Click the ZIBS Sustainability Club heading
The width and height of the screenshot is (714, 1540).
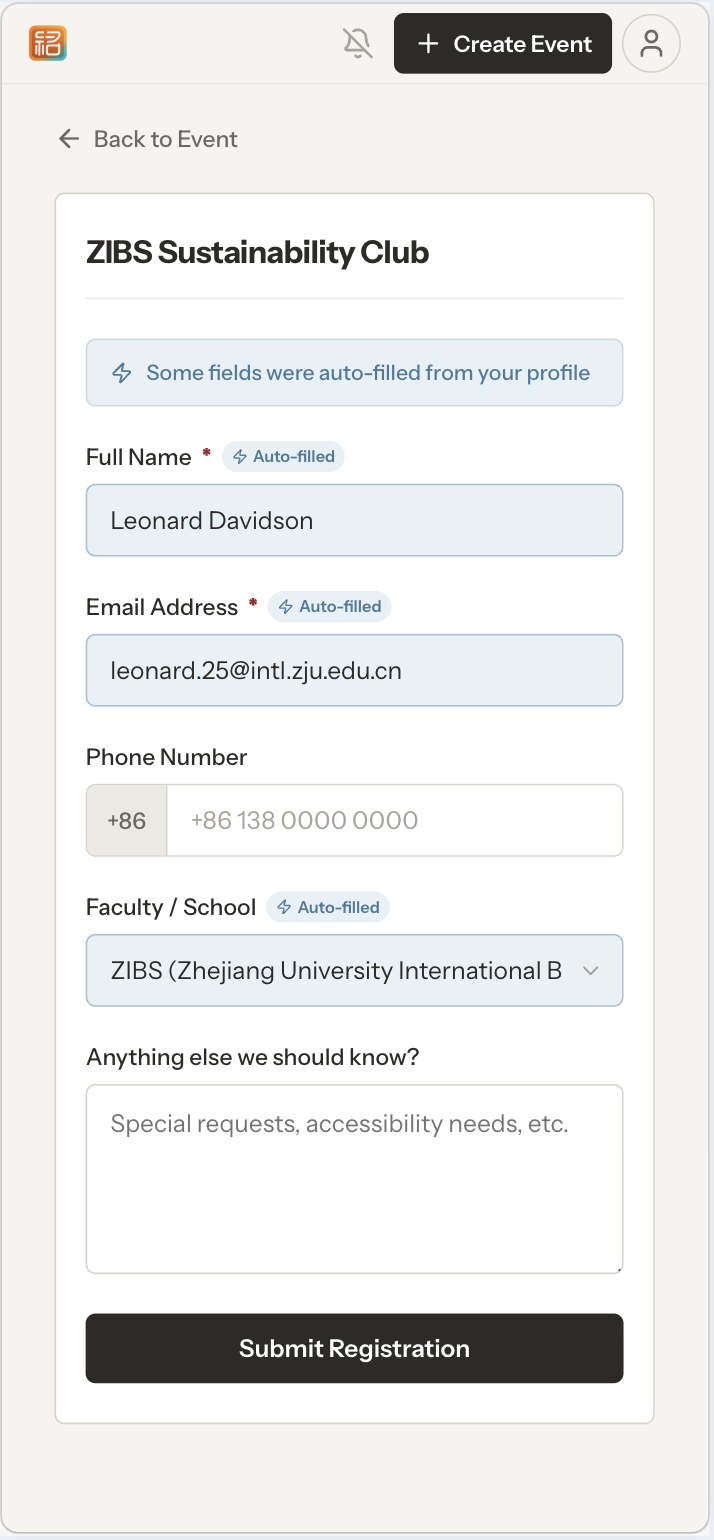pos(257,253)
